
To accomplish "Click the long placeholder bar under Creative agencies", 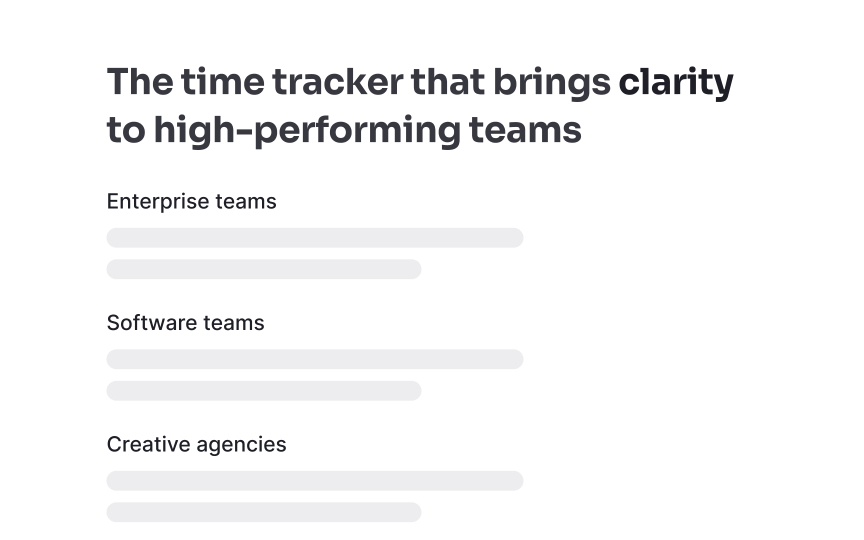I will click(x=314, y=481).
